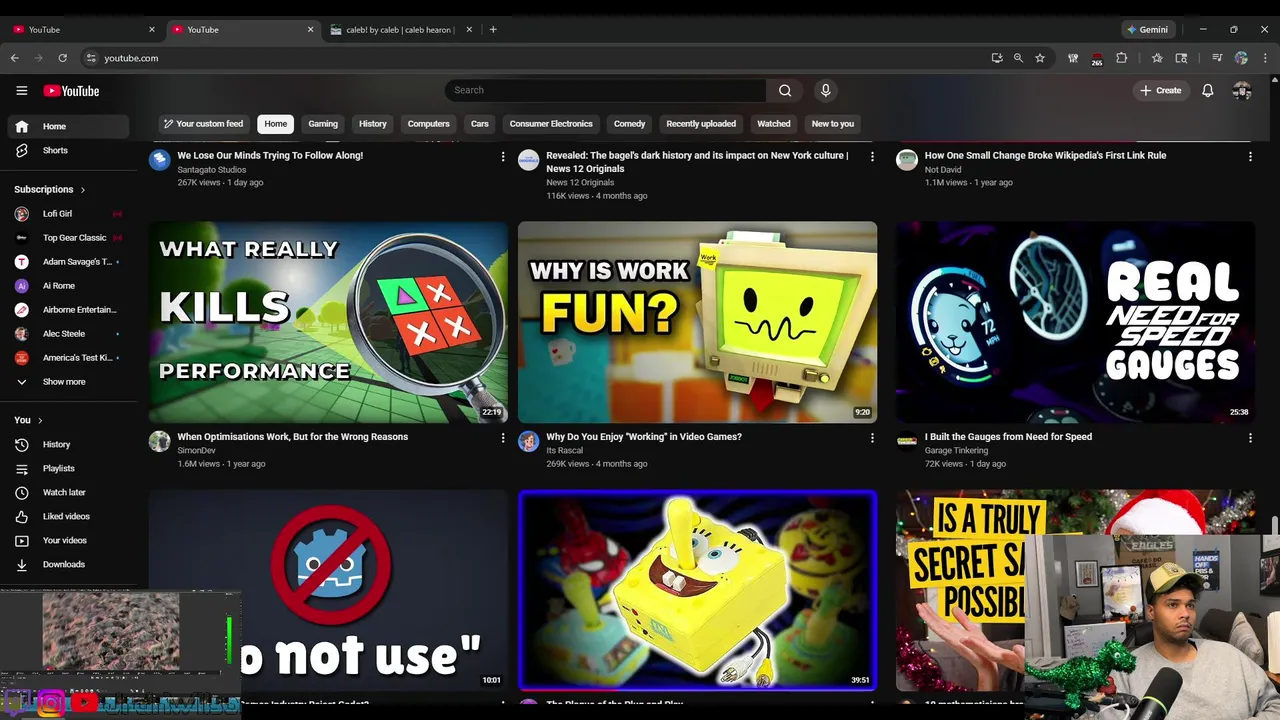Open options for bagel's dark history video

(872, 156)
